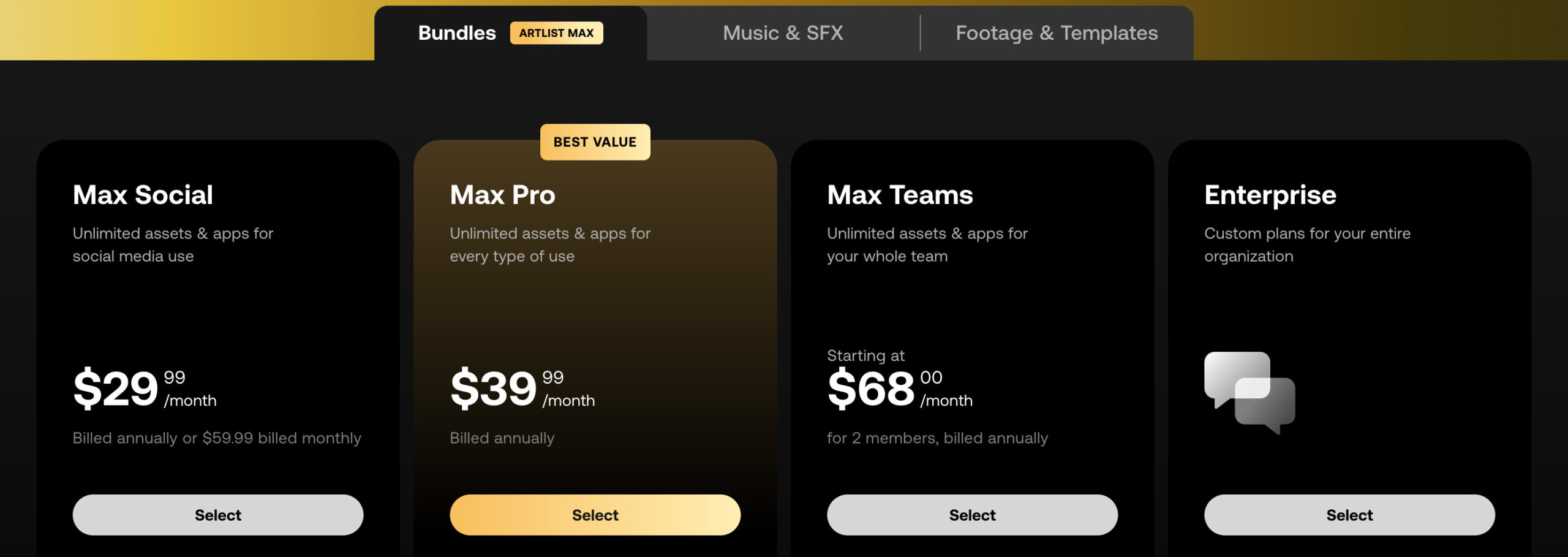1568x557 pixels.
Task: Click the Enterprise chat bubbles icon
Action: 1249,393
